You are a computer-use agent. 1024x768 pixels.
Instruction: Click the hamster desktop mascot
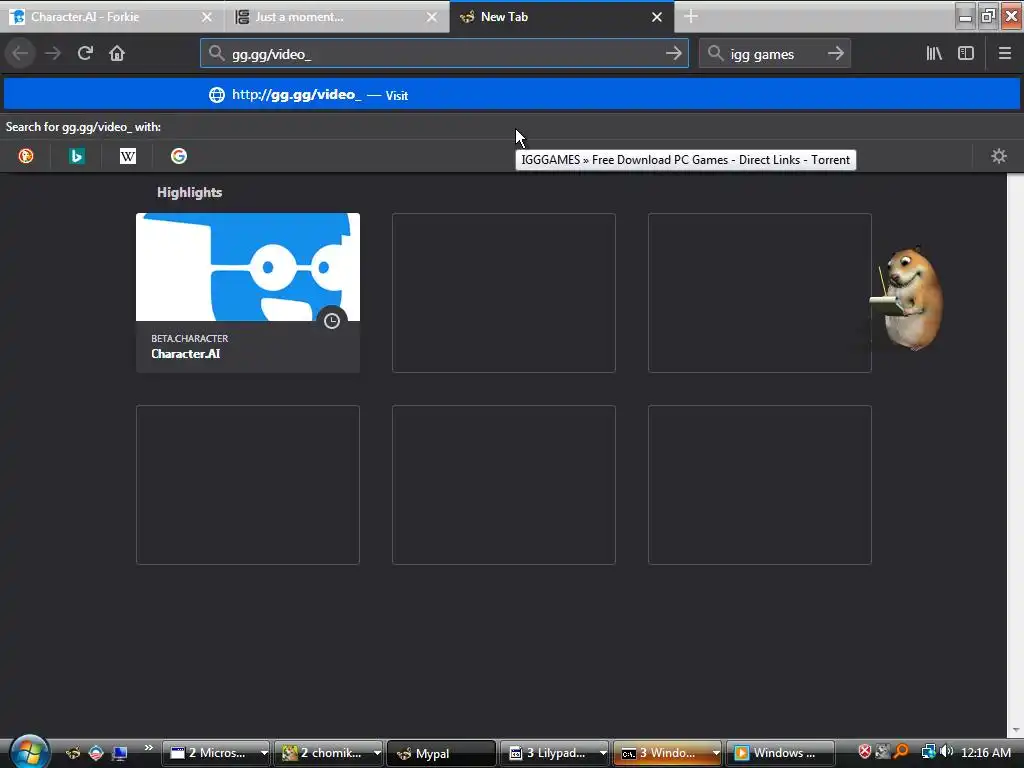point(907,298)
